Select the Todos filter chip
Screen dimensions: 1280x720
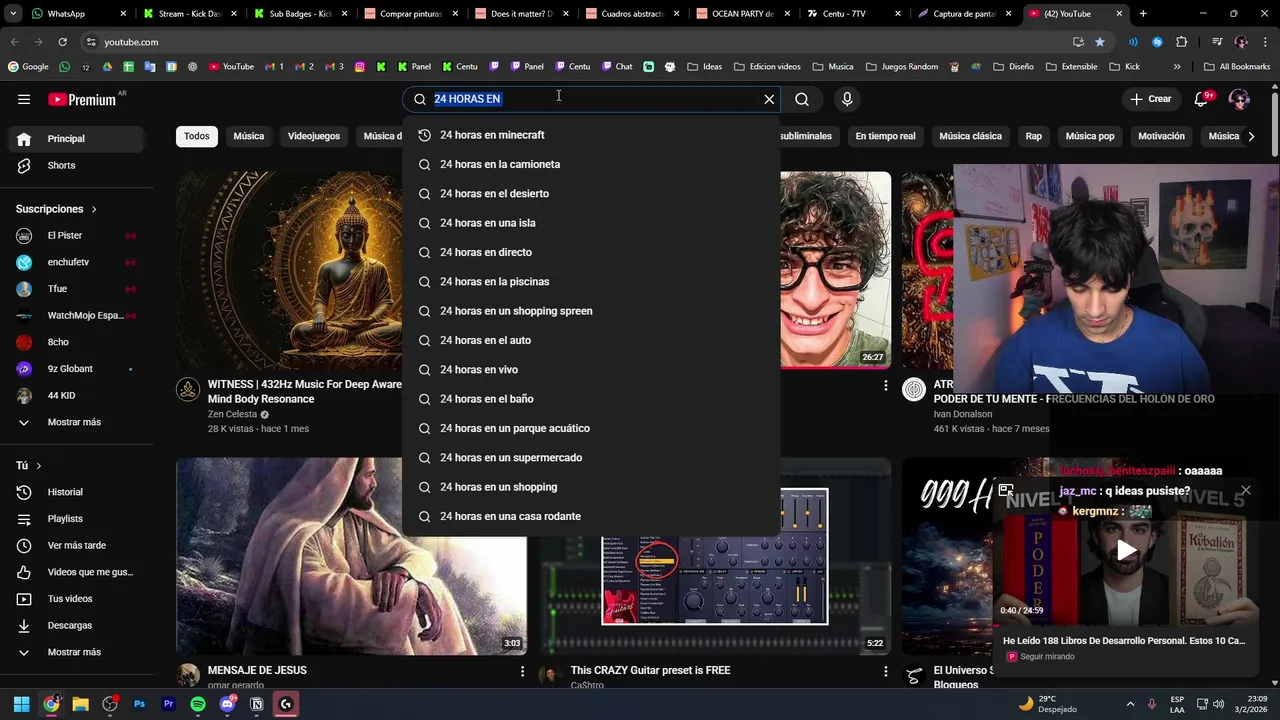[x=197, y=136]
